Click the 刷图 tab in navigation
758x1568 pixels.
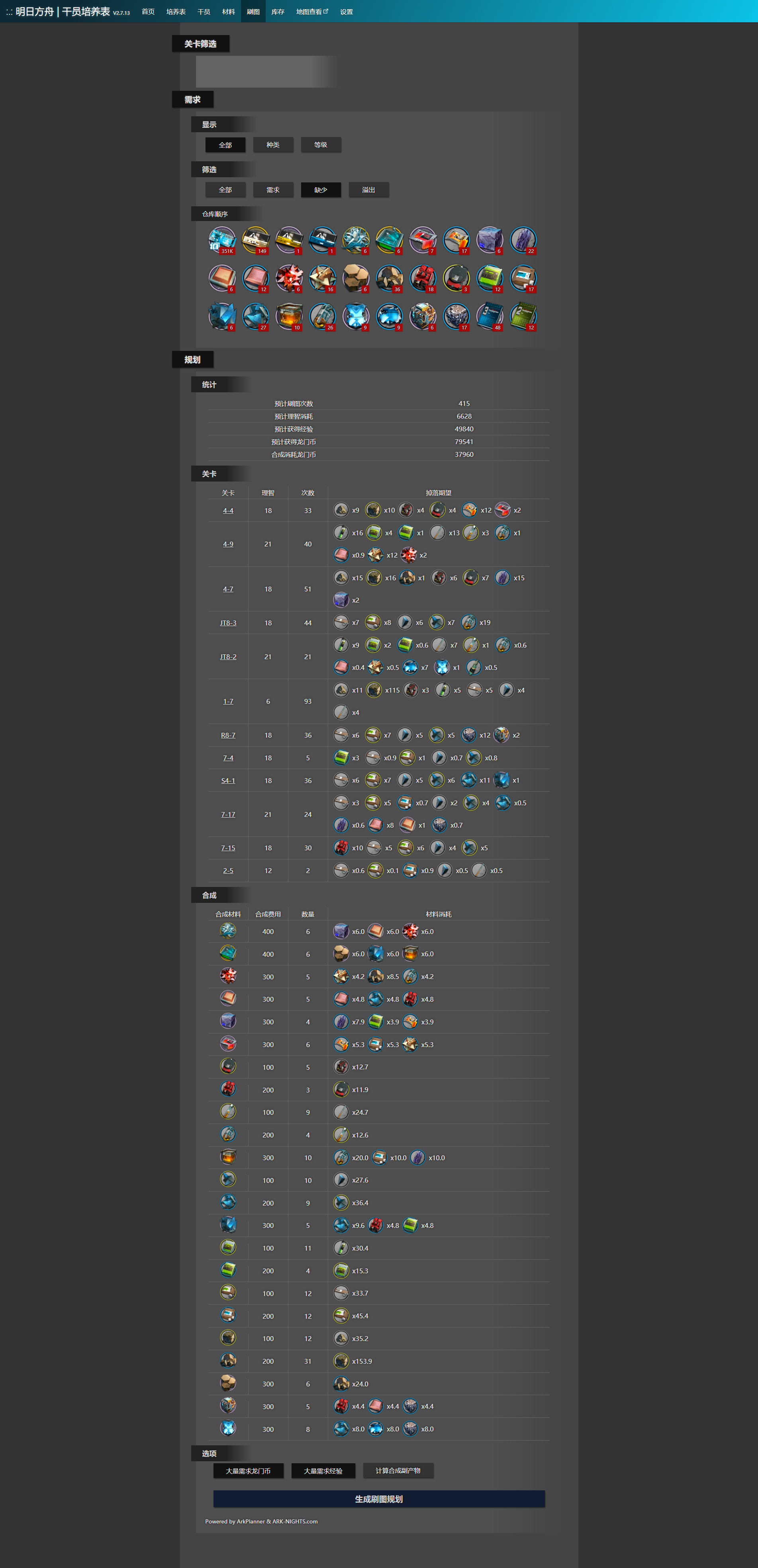253,12
